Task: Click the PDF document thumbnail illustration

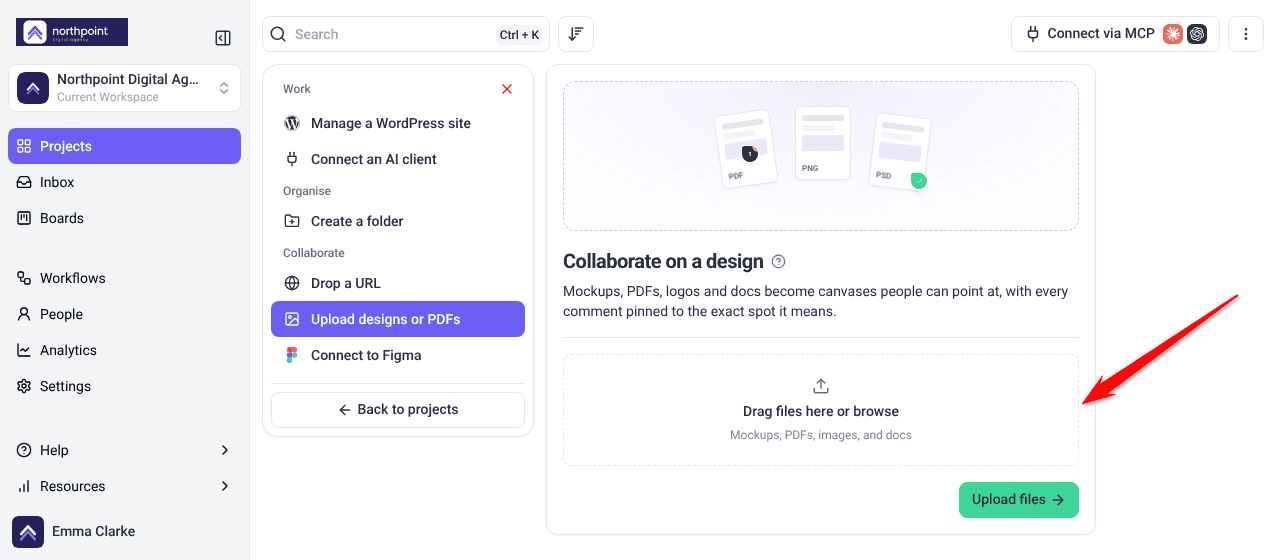Action: (746, 150)
